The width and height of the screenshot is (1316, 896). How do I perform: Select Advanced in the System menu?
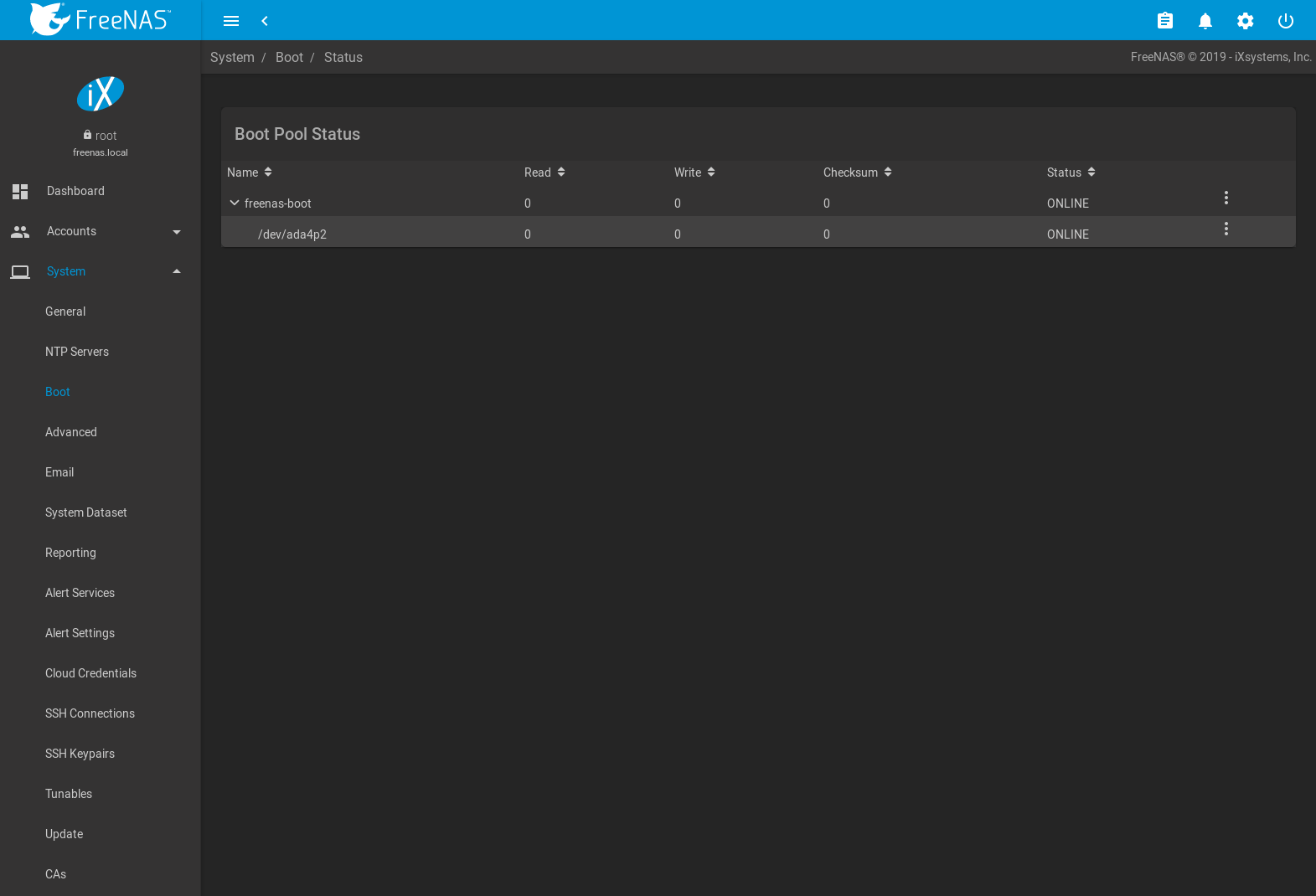[71, 432]
